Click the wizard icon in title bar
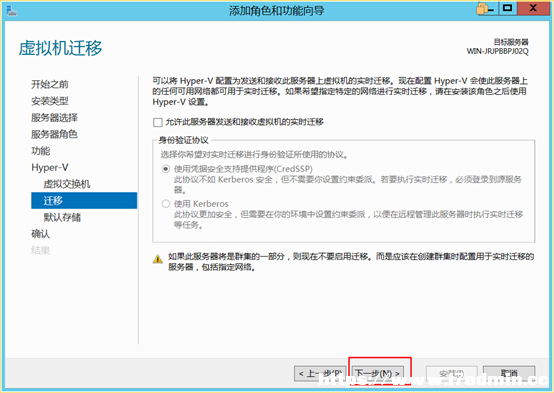The height and width of the screenshot is (393, 554). click(11, 10)
